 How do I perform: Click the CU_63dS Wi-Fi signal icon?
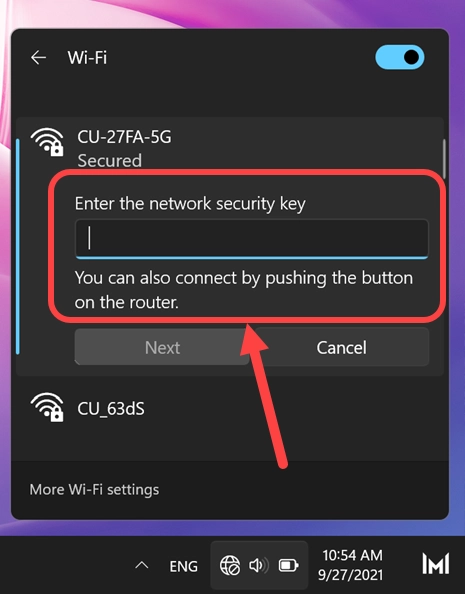[47, 407]
